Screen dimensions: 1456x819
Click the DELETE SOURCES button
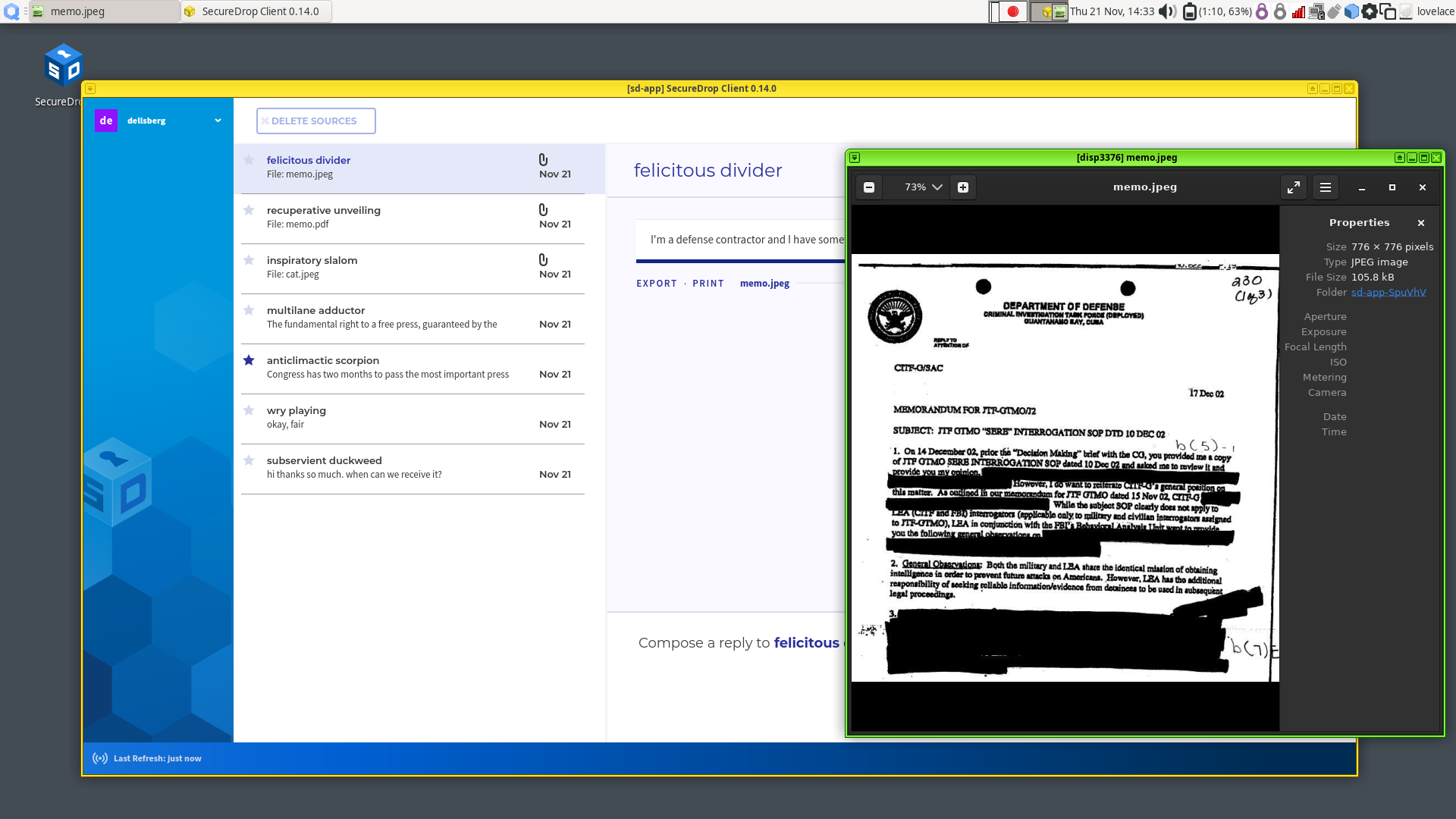coord(315,121)
